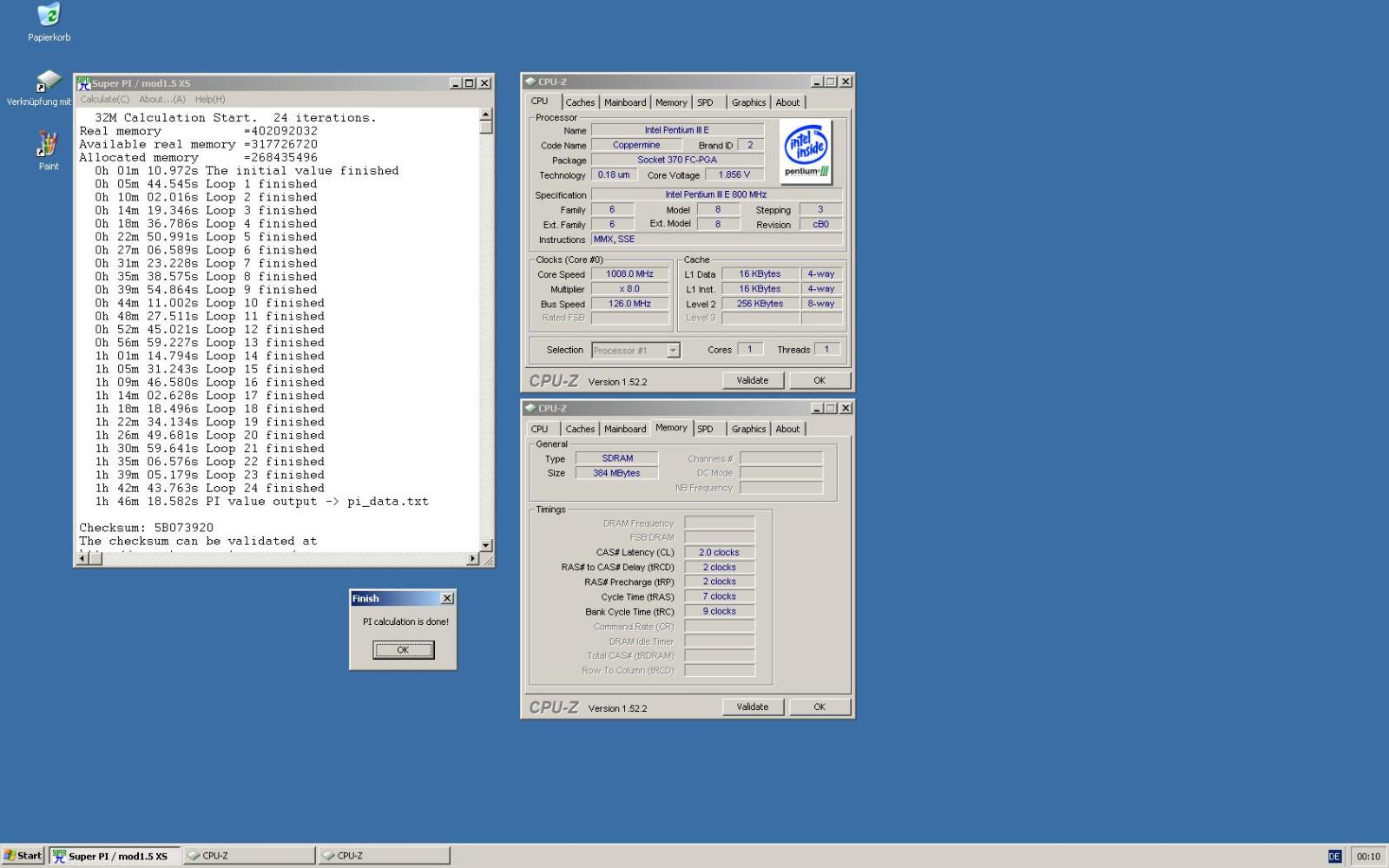Maximize the Super PI window
This screenshot has height=868, width=1389.
tap(470, 83)
